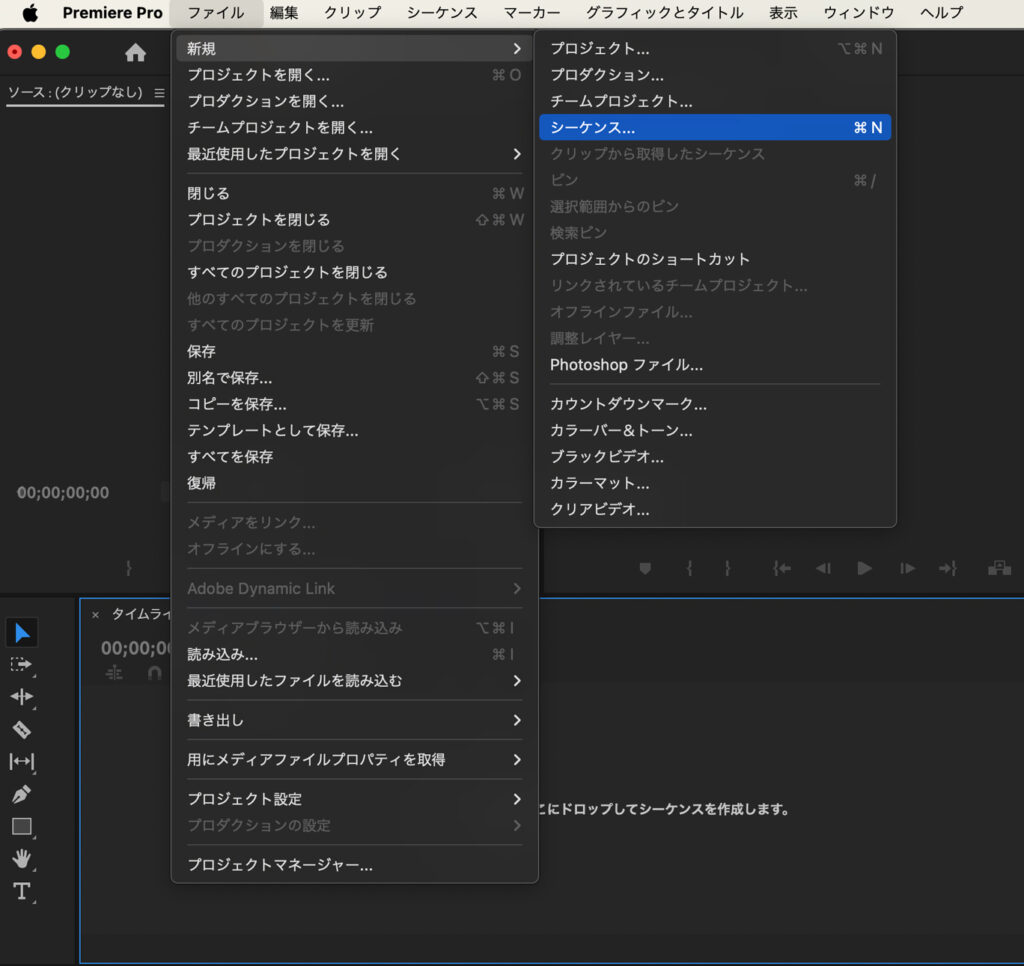Click the Go to In point icon
Viewport: 1024px width, 966px height.
tap(782, 568)
